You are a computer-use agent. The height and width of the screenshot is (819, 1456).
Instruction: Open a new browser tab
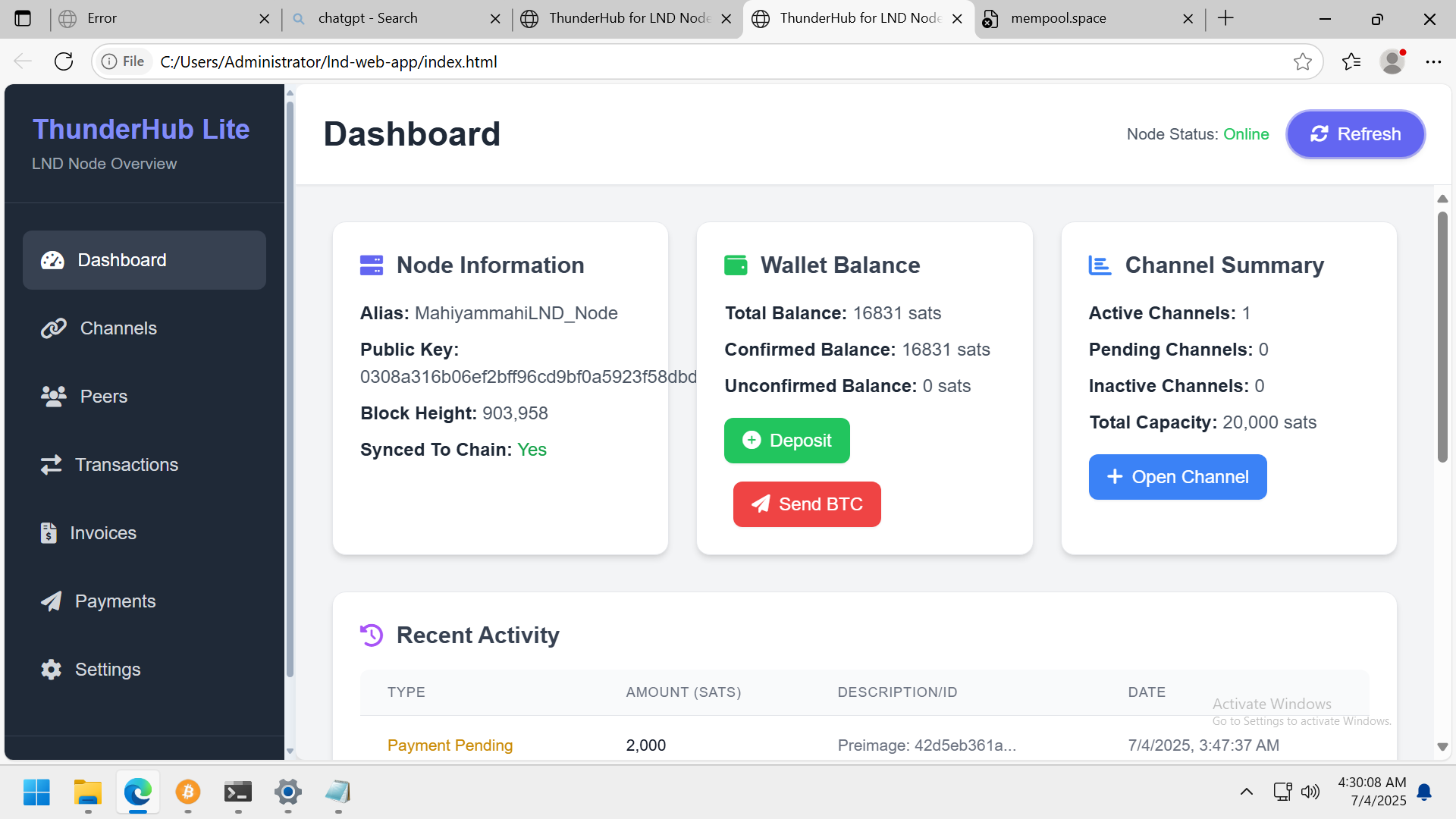(1225, 18)
